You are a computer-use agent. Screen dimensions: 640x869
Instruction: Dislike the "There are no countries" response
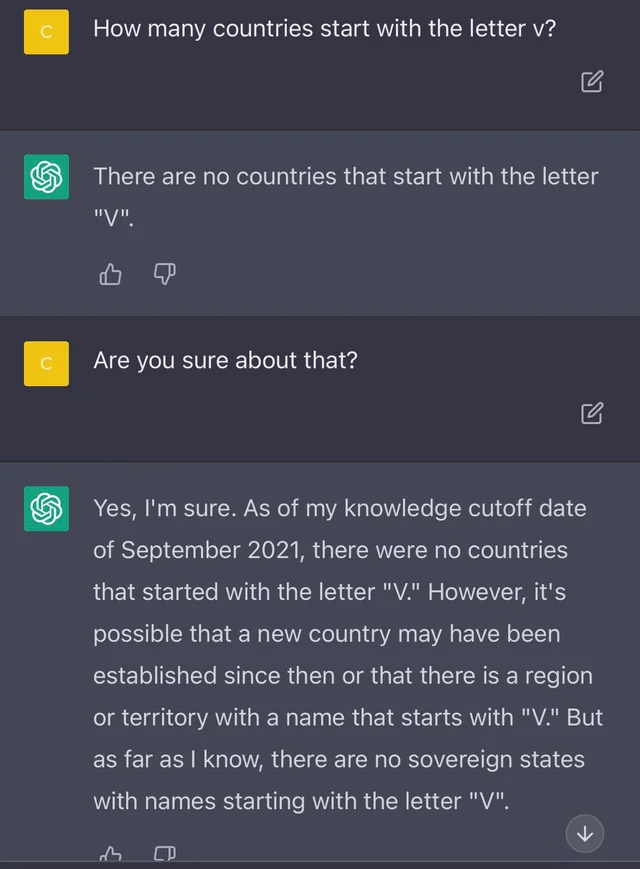coord(165,274)
